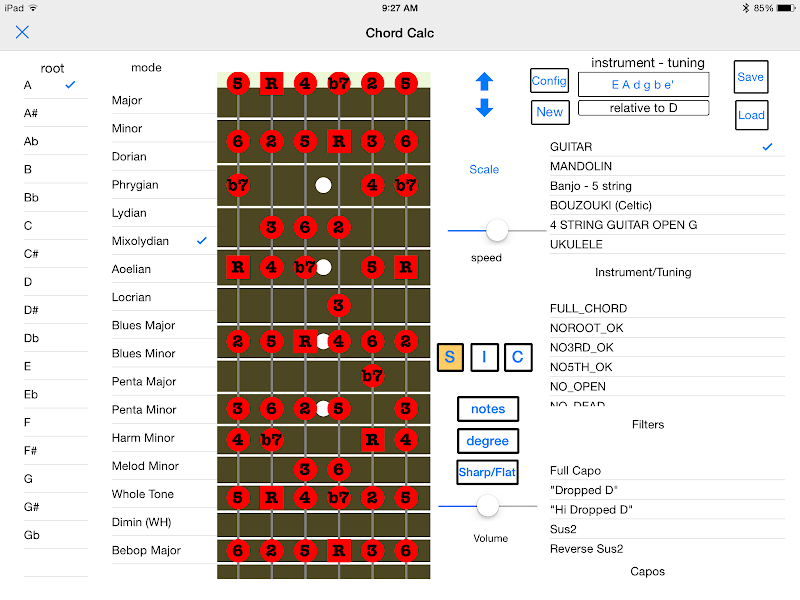The image size is (800, 600).
Task: Select Banjo - 5 string instrument
Action: tap(667, 186)
